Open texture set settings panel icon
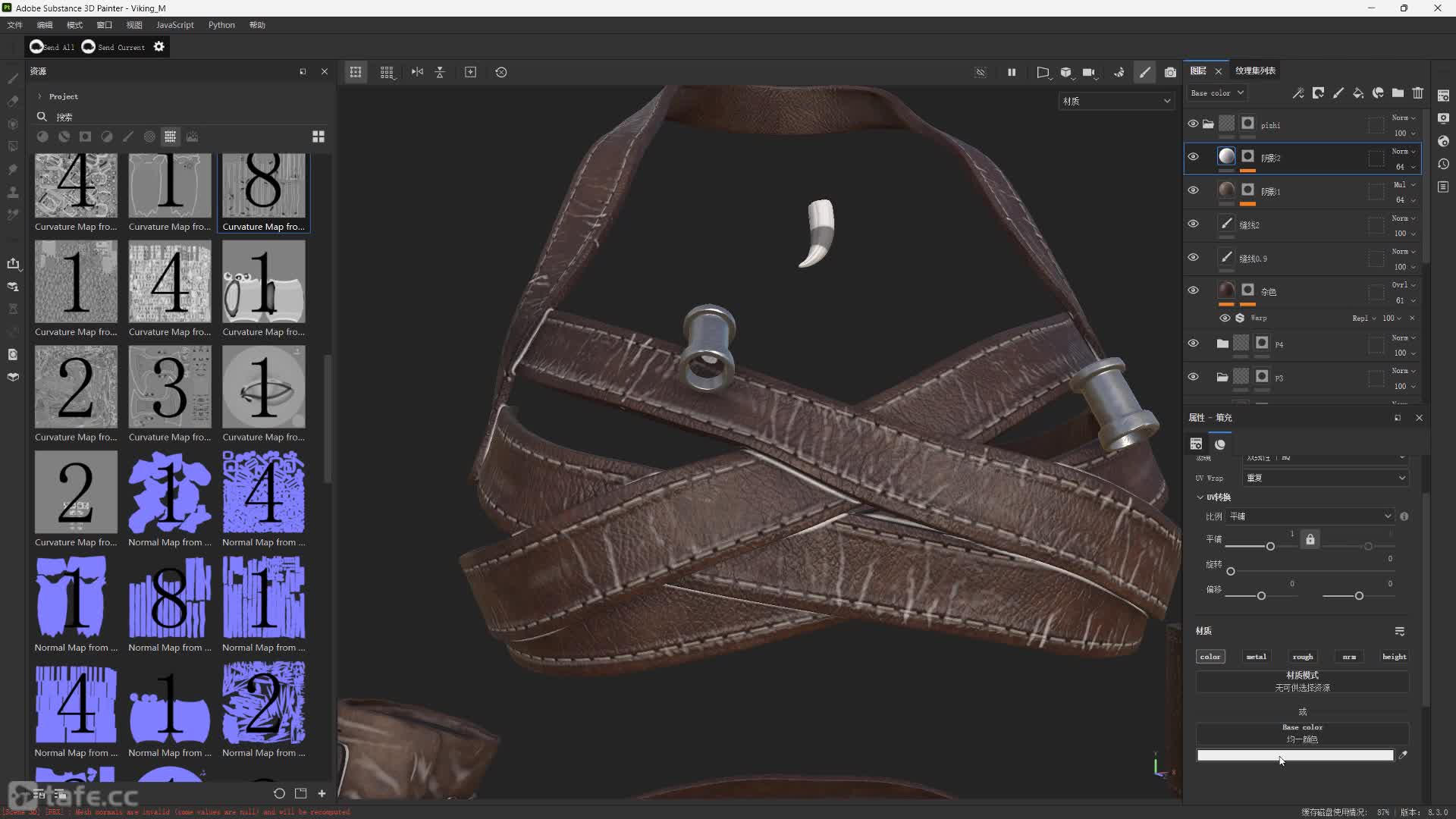 point(1443,96)
